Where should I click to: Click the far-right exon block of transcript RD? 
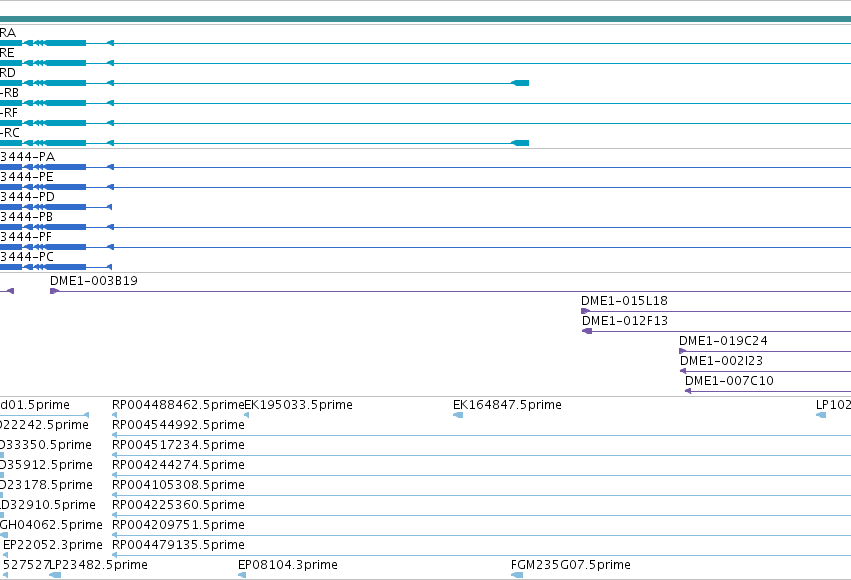coord(520,83)
